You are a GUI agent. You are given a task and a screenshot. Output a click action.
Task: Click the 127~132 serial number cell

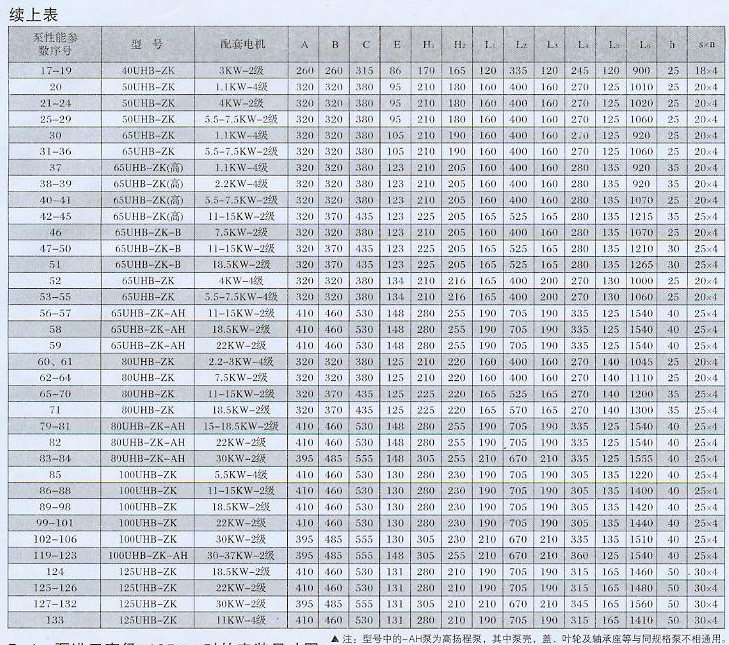[55, 603]
